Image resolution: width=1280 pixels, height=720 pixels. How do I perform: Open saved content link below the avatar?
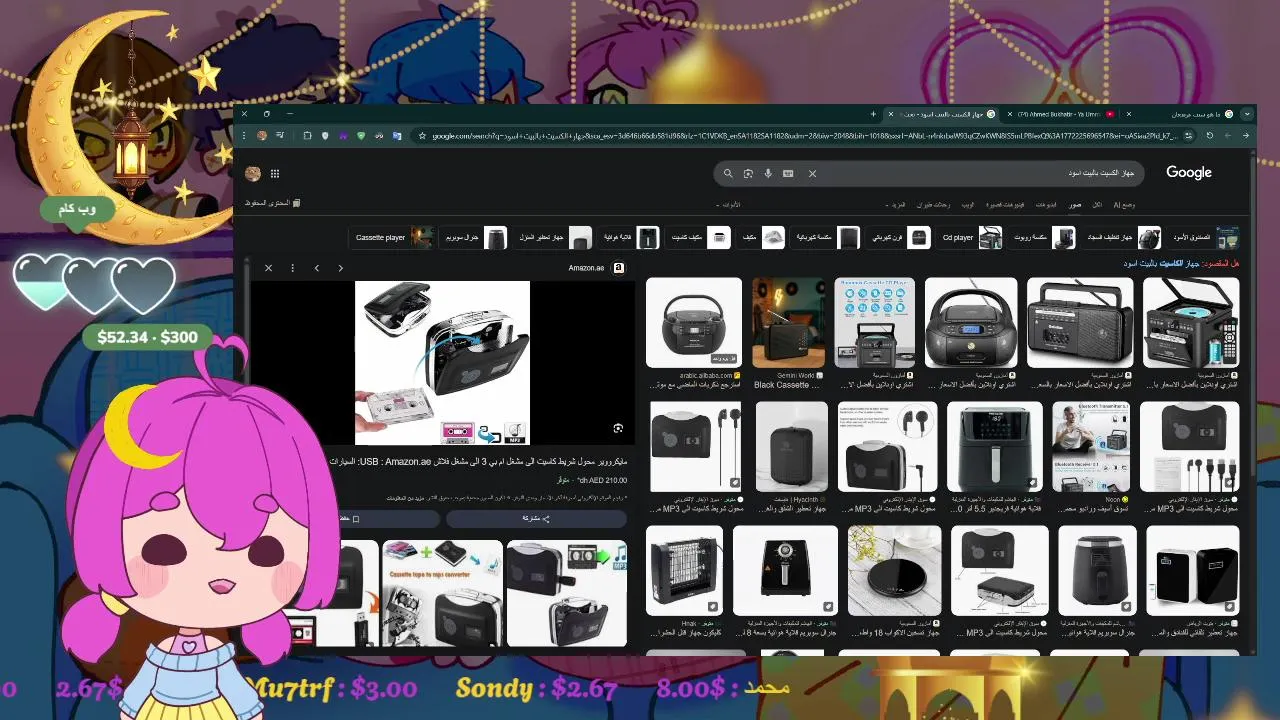(x=273, y=203)
